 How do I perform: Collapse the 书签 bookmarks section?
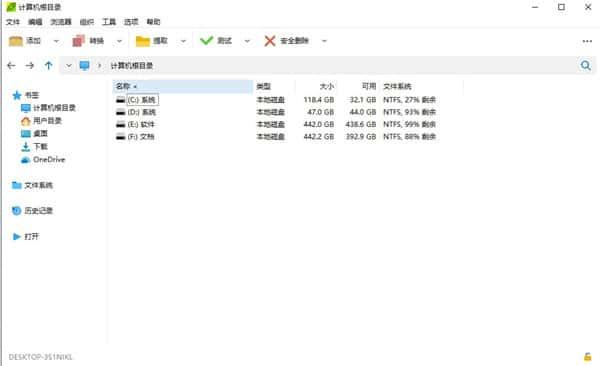(26, 95)
